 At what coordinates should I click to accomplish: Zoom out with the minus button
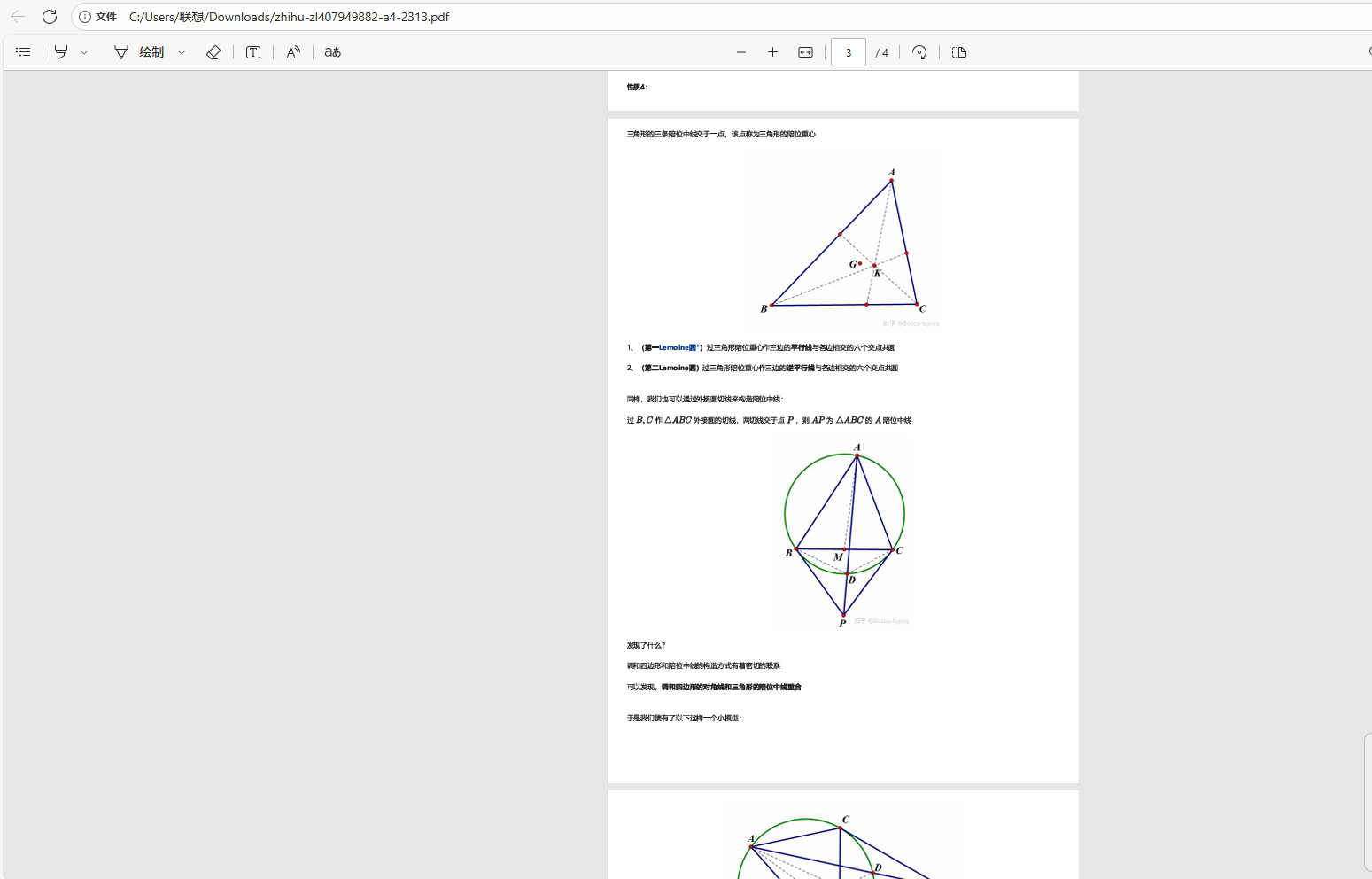741,52
